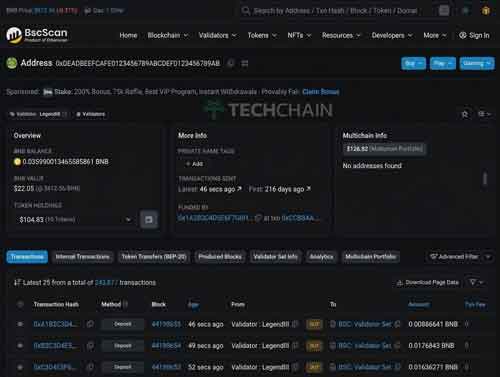Open the $104.83 token holdings dropdown
The image size is (500, 377).
click(x=75, y=219)
